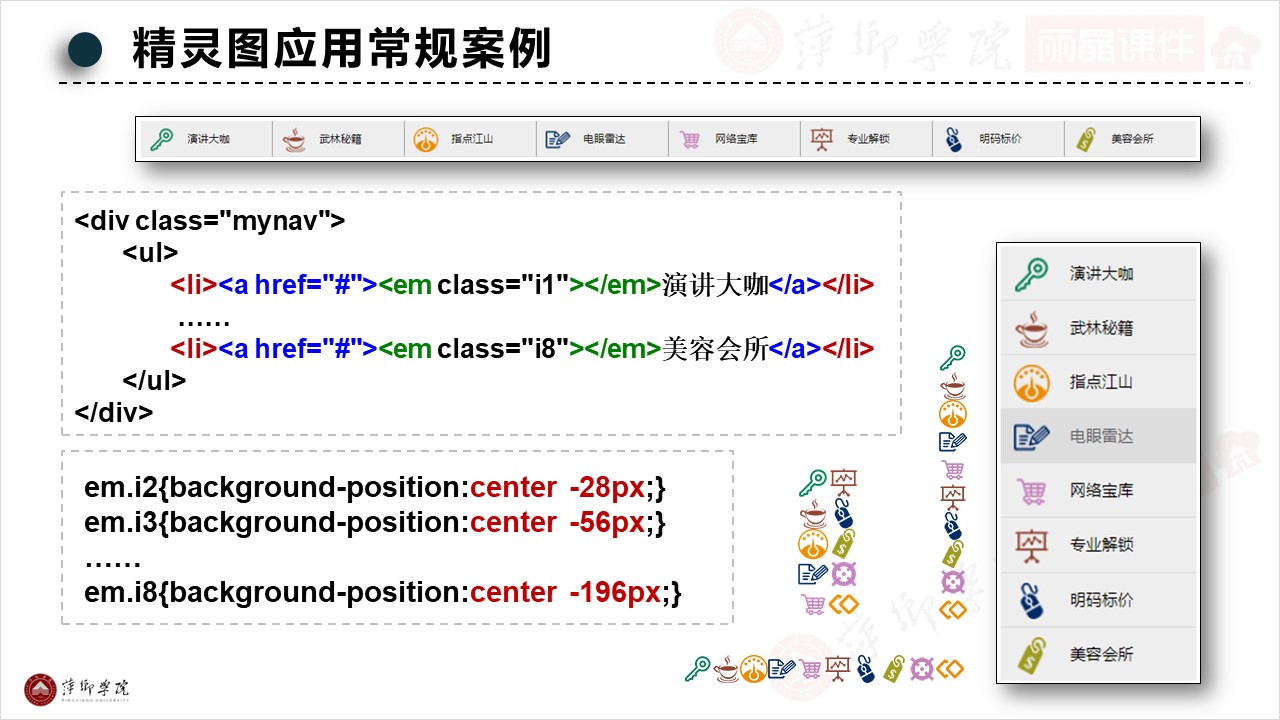Click the closing </ul> tag line
1280x720 pixels.
[155, 381]
